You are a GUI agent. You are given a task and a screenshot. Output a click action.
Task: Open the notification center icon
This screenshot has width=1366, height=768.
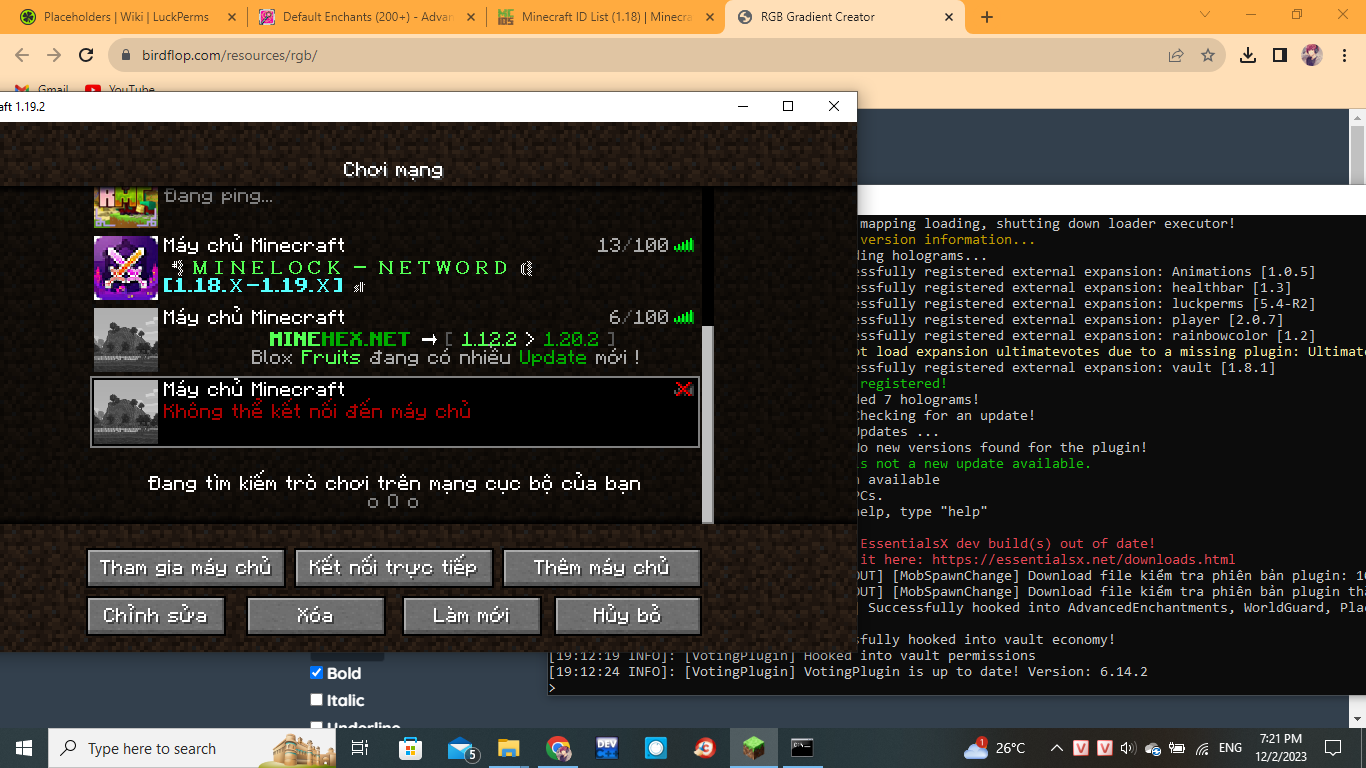1332,748
